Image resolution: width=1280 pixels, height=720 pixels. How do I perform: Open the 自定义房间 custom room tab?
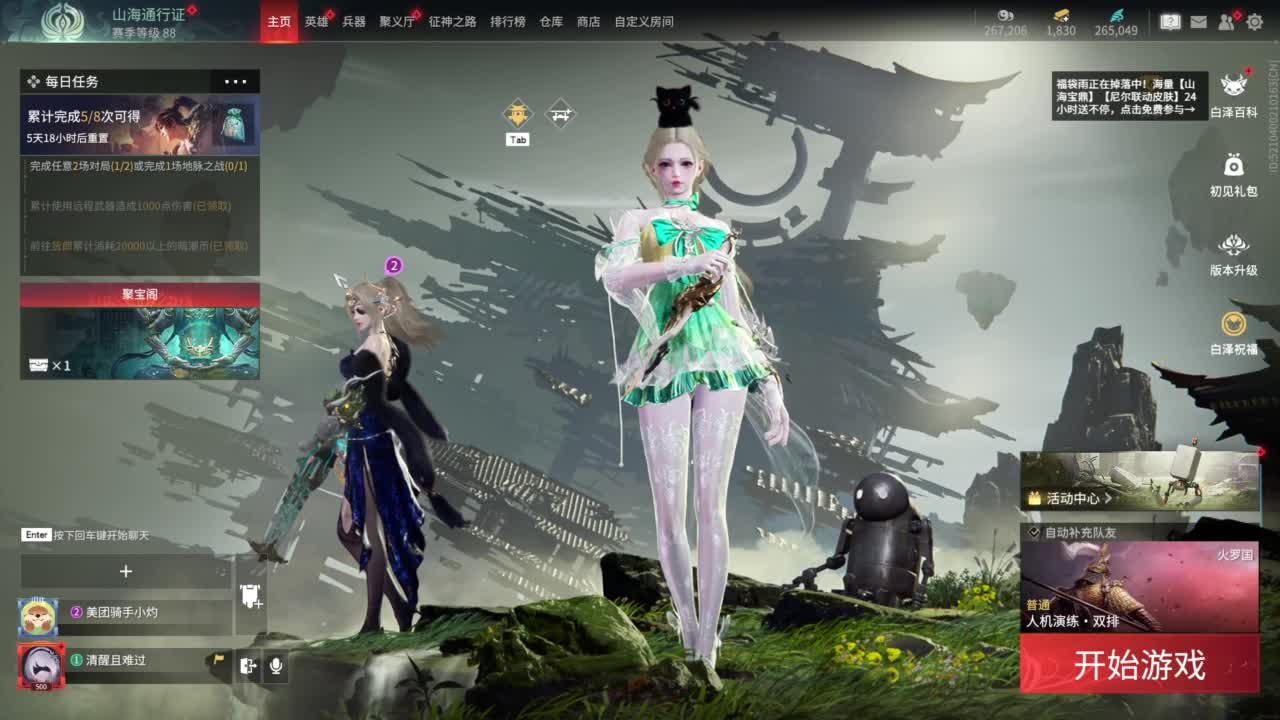click(644, 21)
